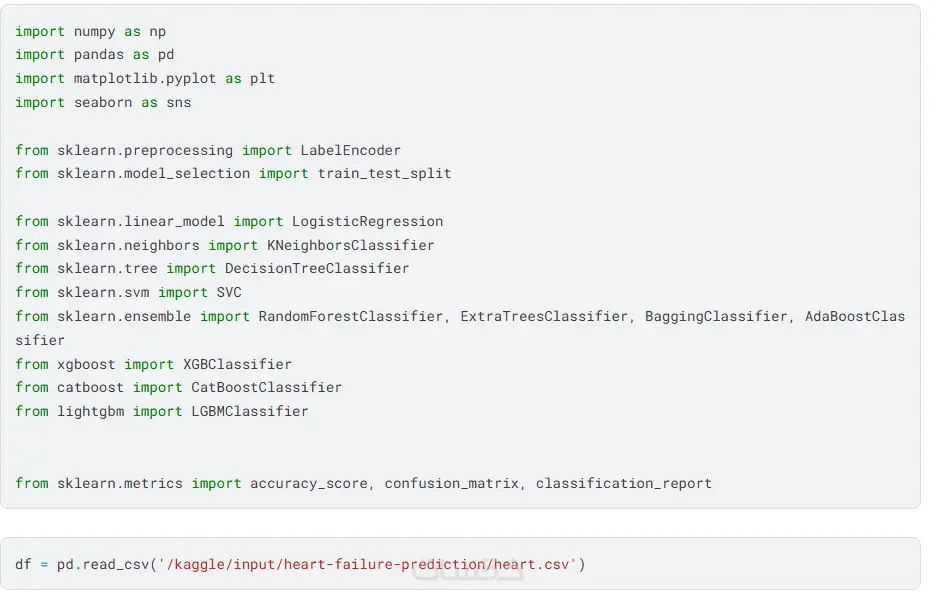Screen dimensions: 936x593
Task: Click the numpy import line
Action: (90, 31)
